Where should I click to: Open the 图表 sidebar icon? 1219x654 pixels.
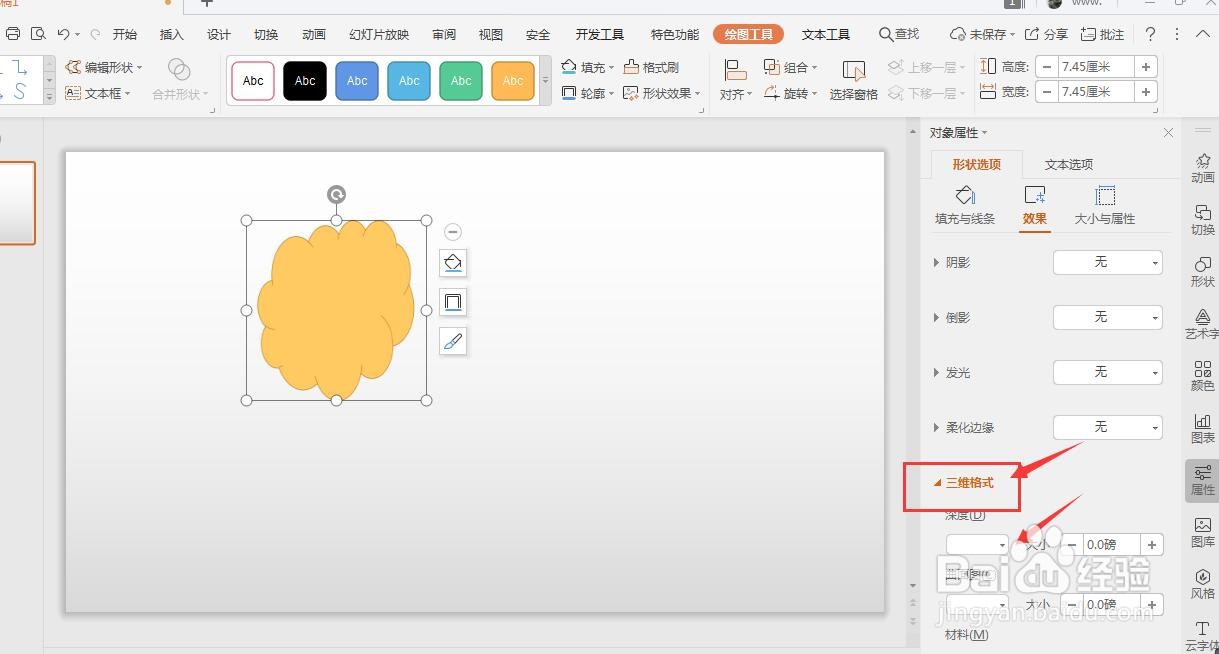point(1203,428)
